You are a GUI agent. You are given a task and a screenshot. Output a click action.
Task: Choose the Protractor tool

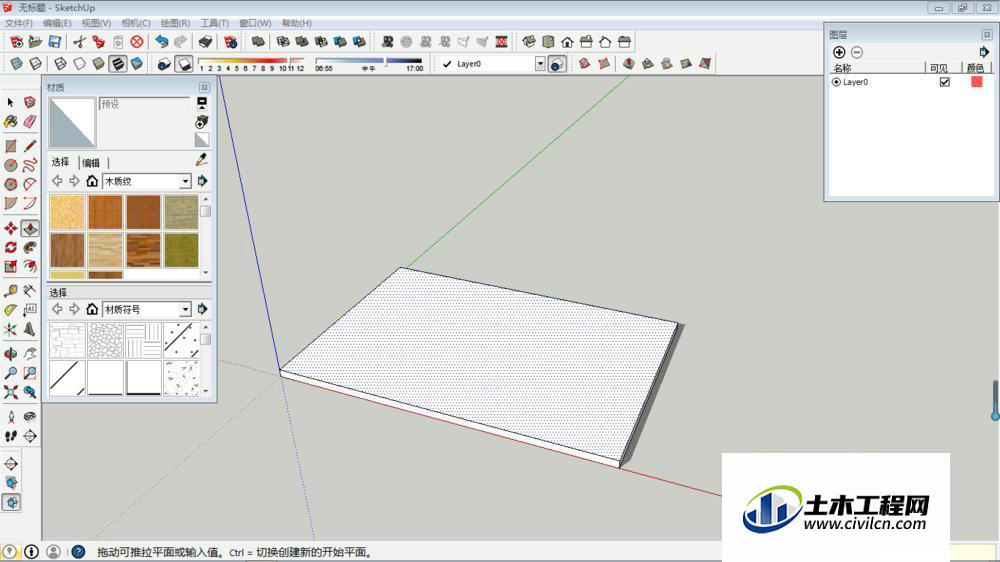10,310
